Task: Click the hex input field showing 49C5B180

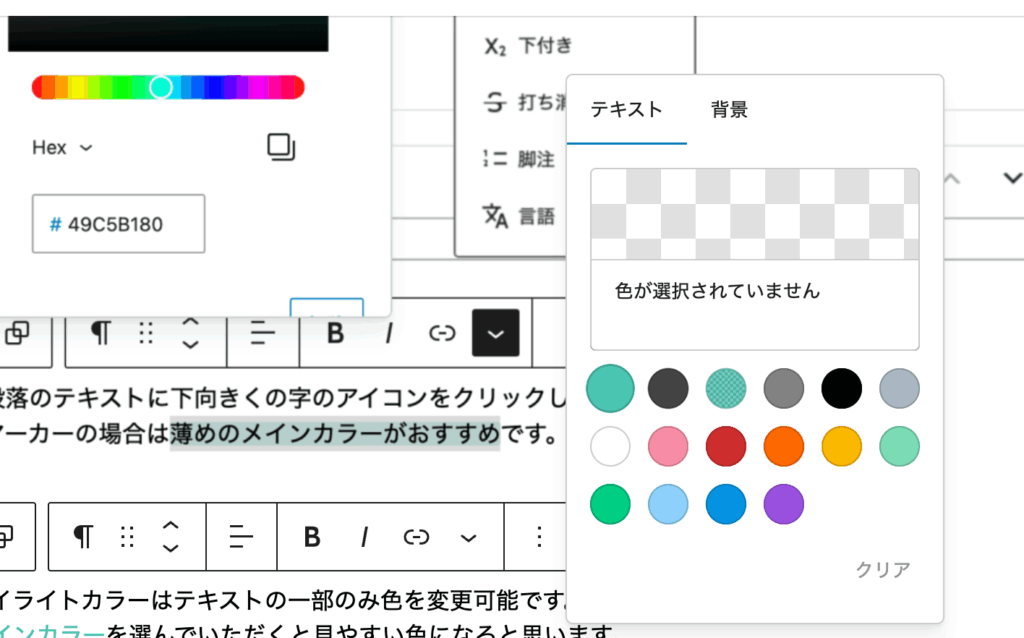Action: pos(118,224)
